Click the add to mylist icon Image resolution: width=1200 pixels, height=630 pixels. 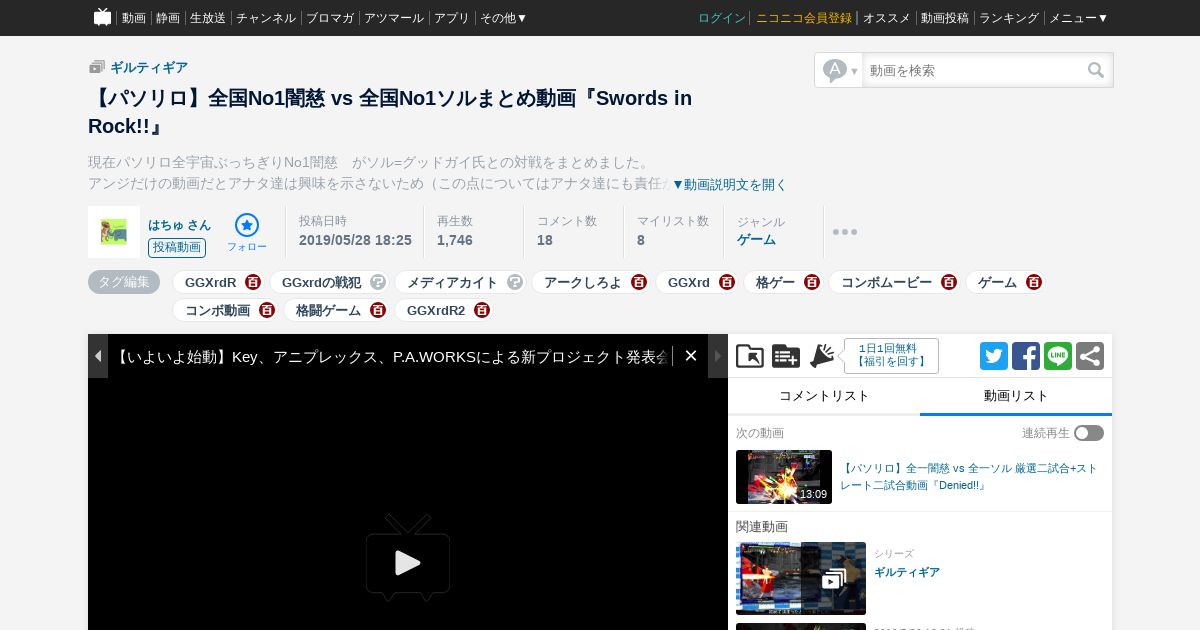click(x=786, y=356)
